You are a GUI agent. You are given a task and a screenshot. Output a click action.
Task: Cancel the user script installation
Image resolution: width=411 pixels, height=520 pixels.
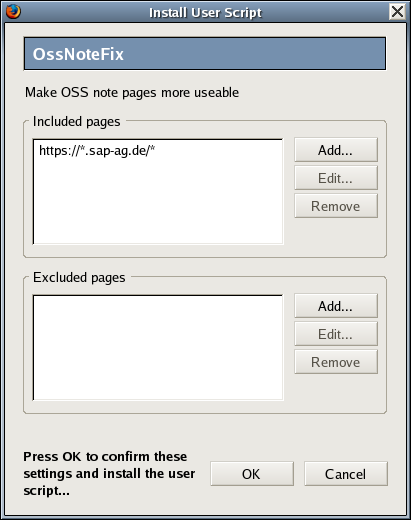[346, 474]
